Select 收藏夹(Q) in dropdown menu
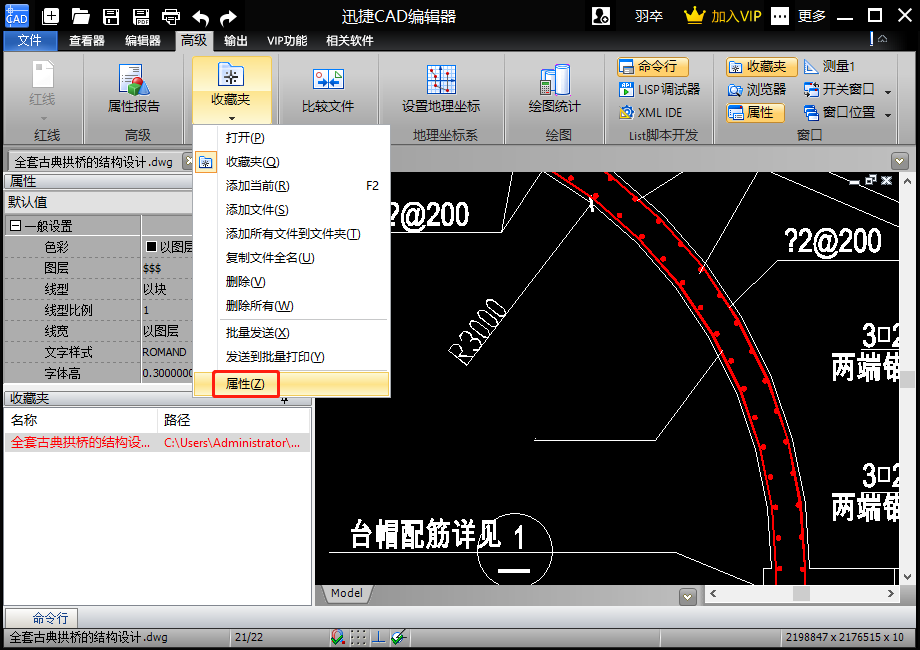Image resolution: width=920 pixels, height=650 pixels. (x=292, y=161)
